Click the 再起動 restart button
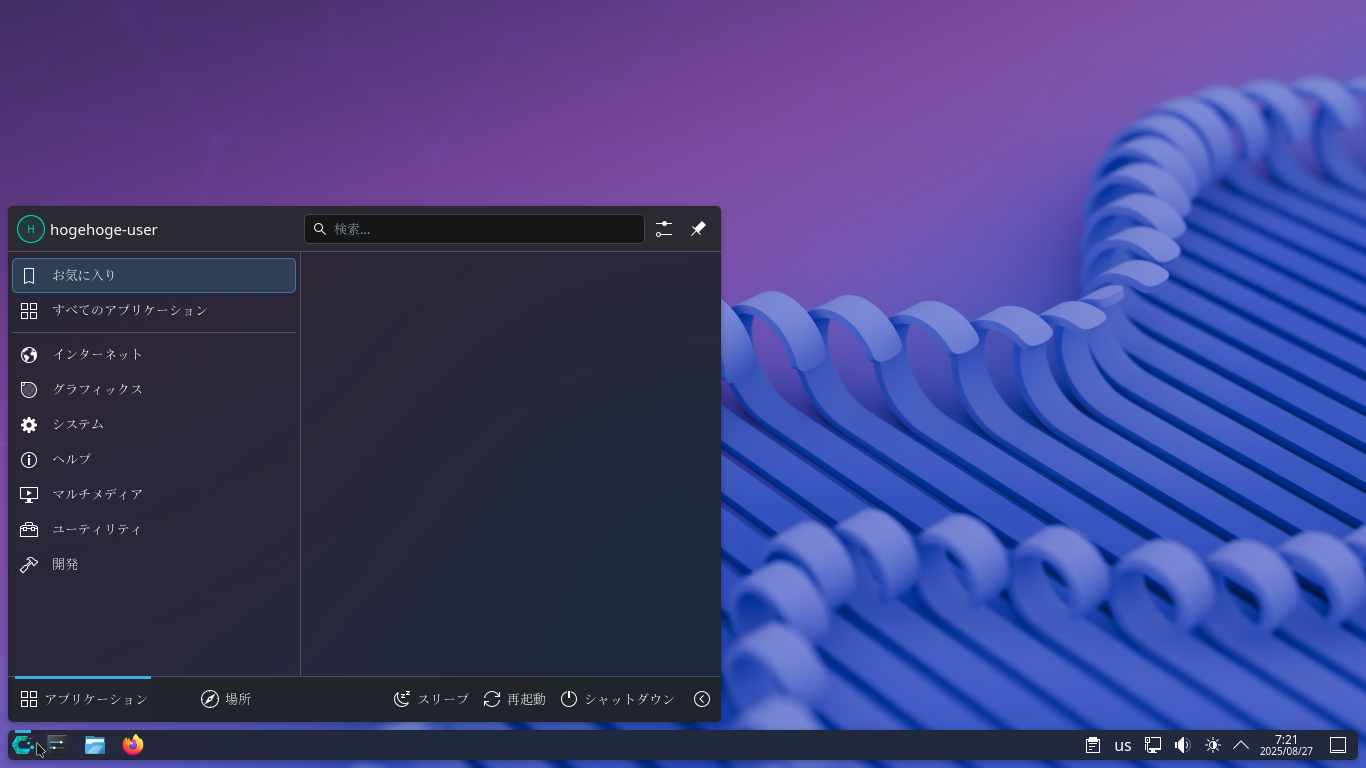1366x768 pixels. 514,699
